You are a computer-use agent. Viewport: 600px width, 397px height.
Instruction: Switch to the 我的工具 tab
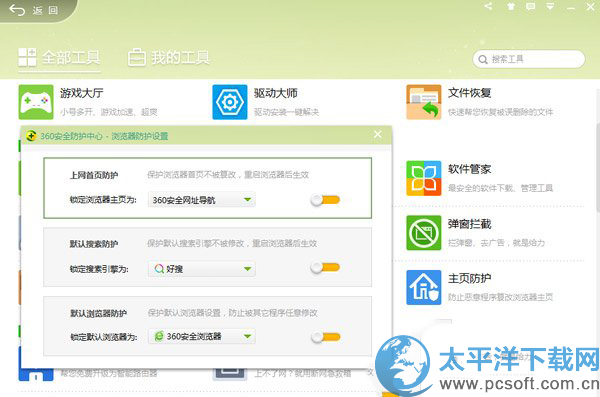point(169,58)
